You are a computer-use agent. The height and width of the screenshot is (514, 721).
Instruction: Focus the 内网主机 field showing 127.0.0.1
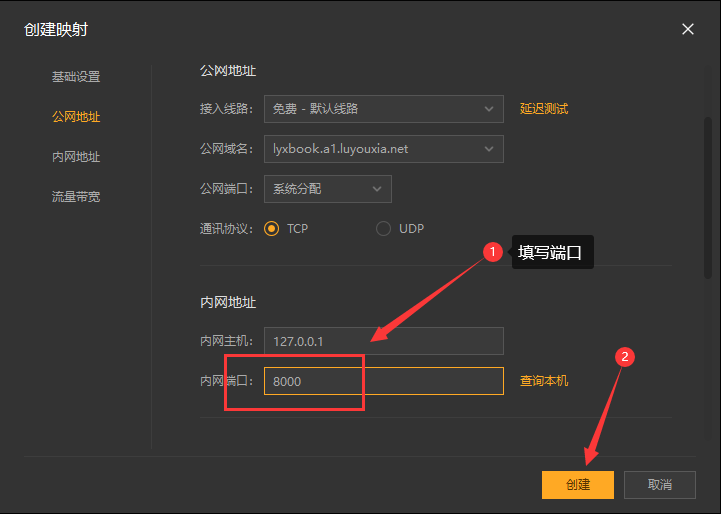[x=383, y=341]
